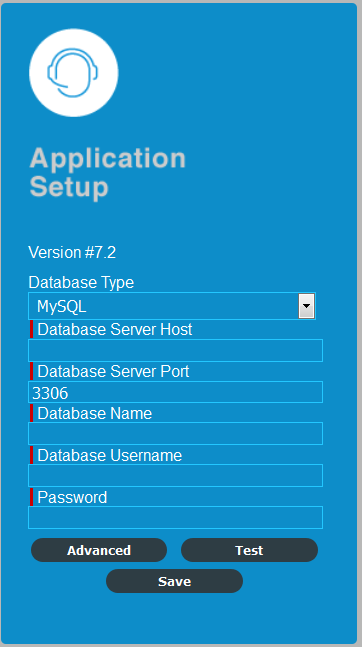Click the Database Username label
Viewport: 362px width, 647px height.
(110, 456)
